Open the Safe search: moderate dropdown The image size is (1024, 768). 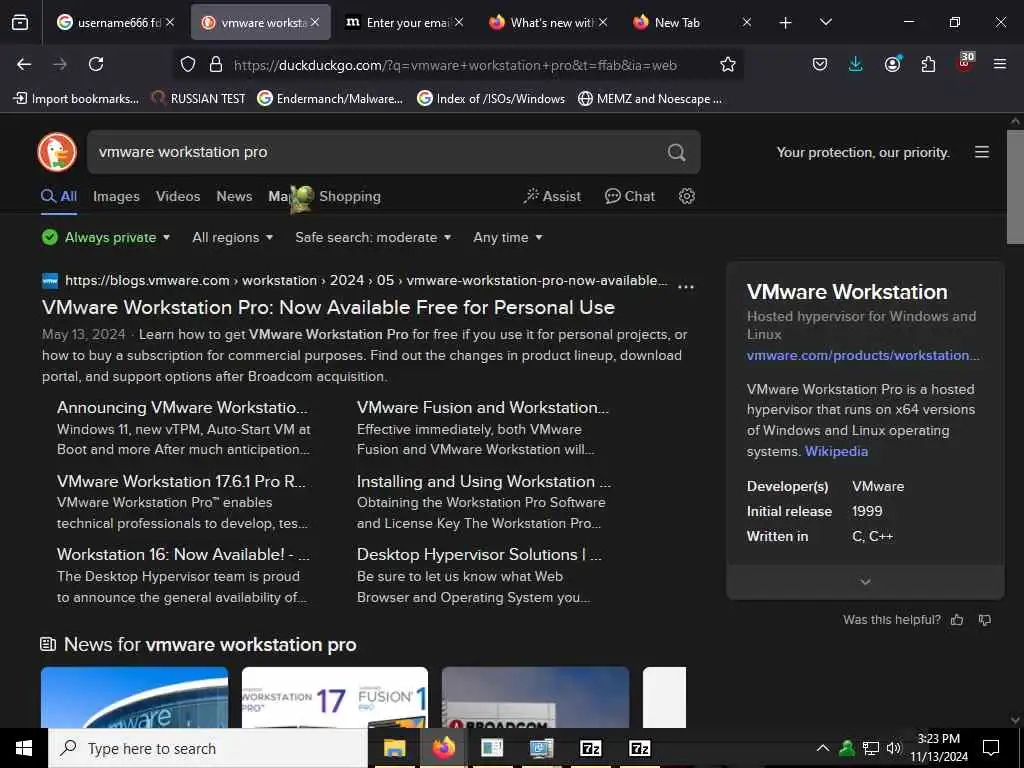373,237
